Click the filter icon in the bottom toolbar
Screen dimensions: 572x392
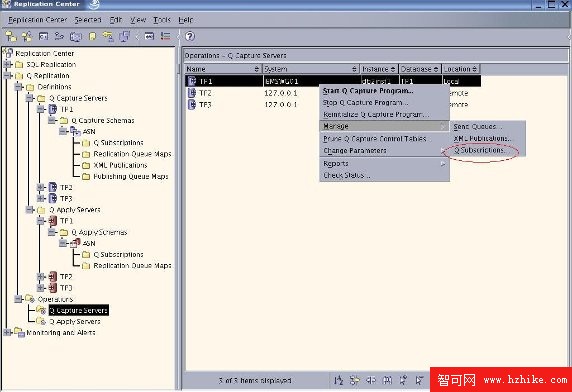(354, 380)
